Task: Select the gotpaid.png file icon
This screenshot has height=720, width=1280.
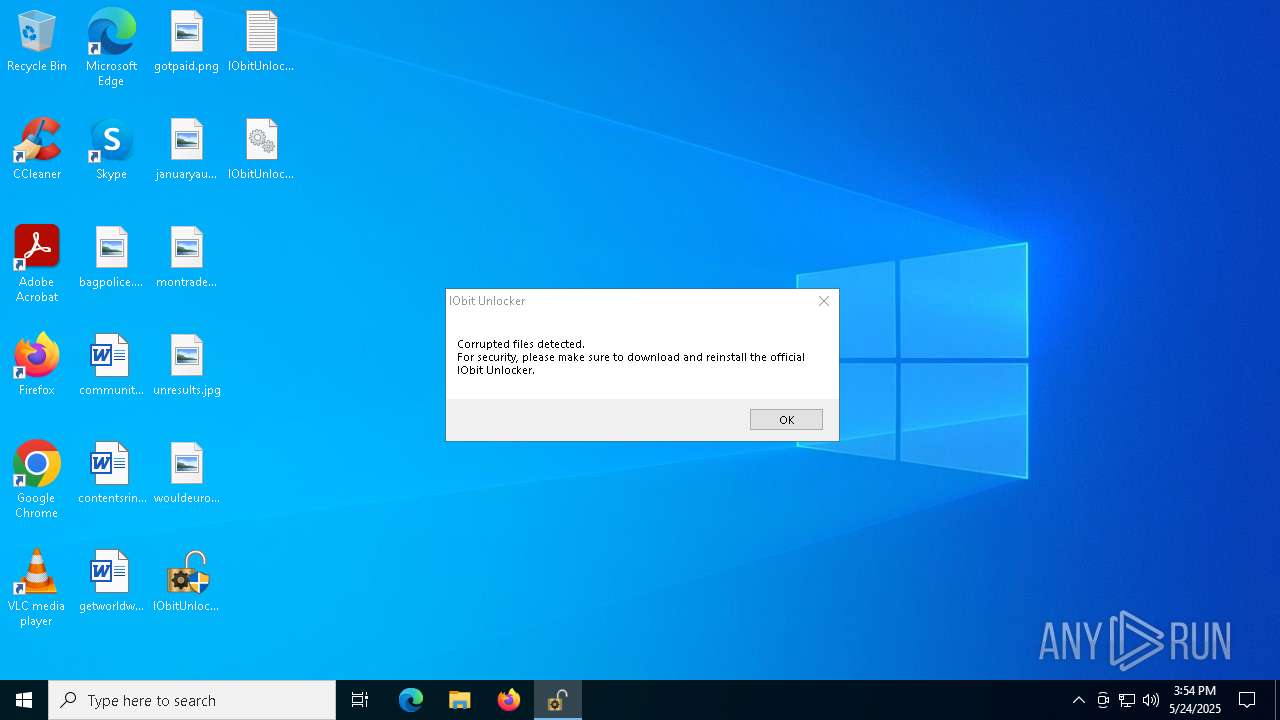Action: [186, 42]
